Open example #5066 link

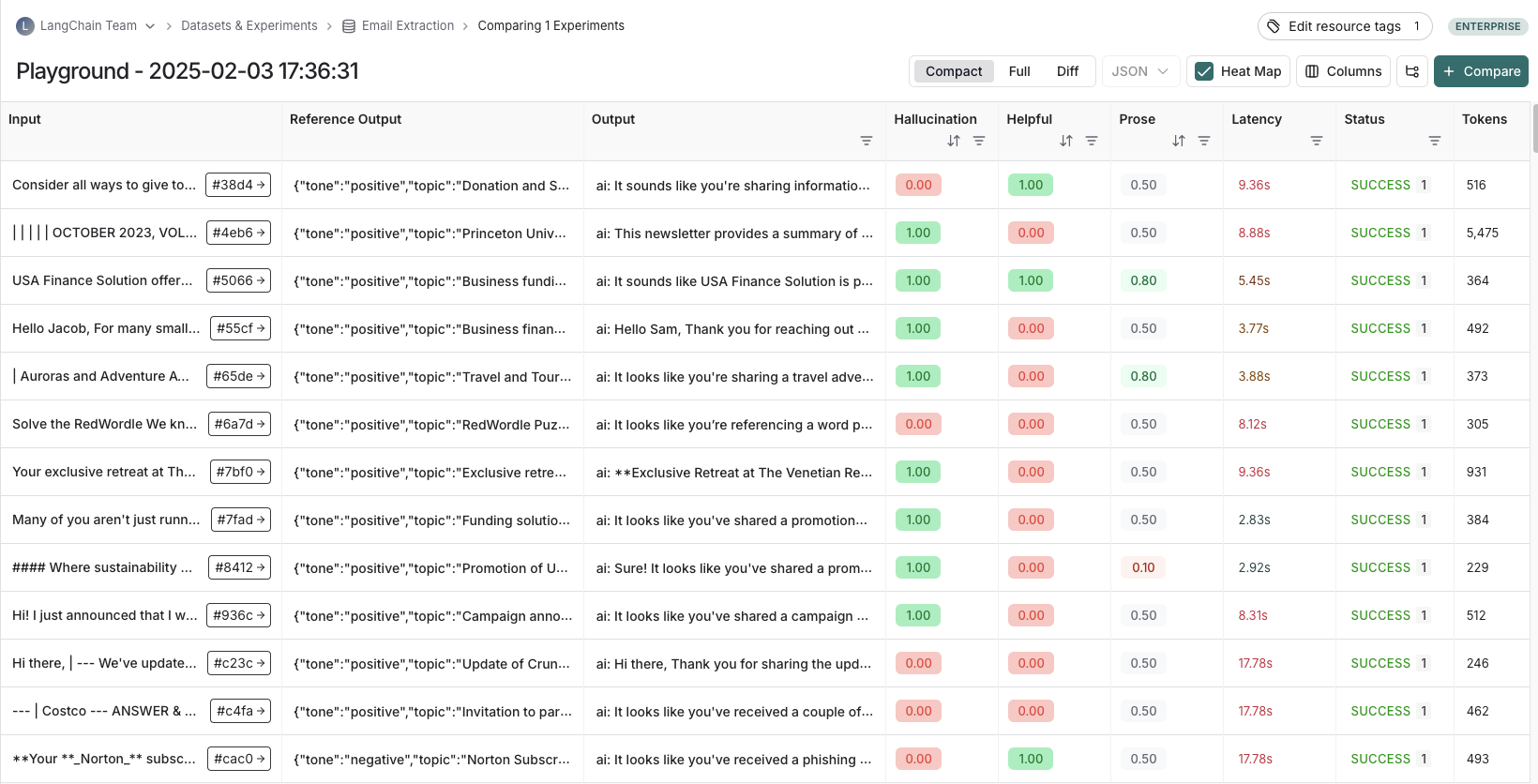pyautogui.click(x=239, y=280)
